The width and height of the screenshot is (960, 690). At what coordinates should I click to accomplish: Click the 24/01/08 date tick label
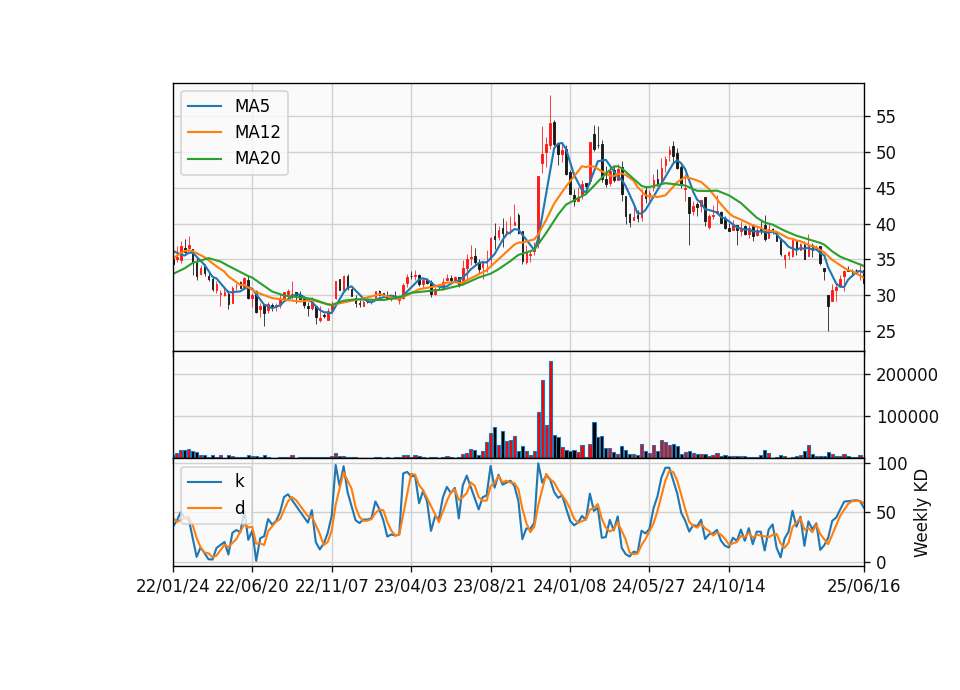[x=569, y=586]
